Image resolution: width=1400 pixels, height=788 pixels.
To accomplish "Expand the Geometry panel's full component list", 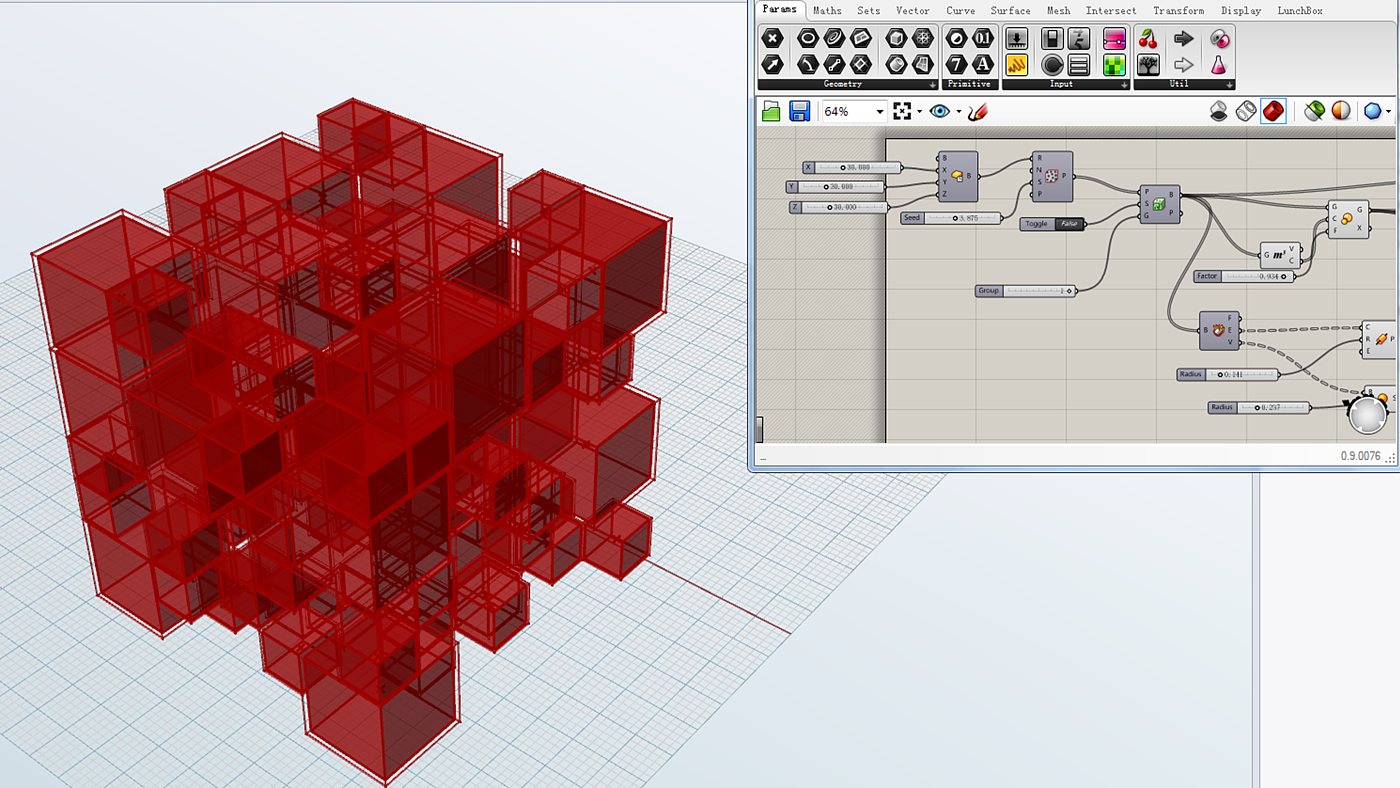I will [x=932, y=85].
